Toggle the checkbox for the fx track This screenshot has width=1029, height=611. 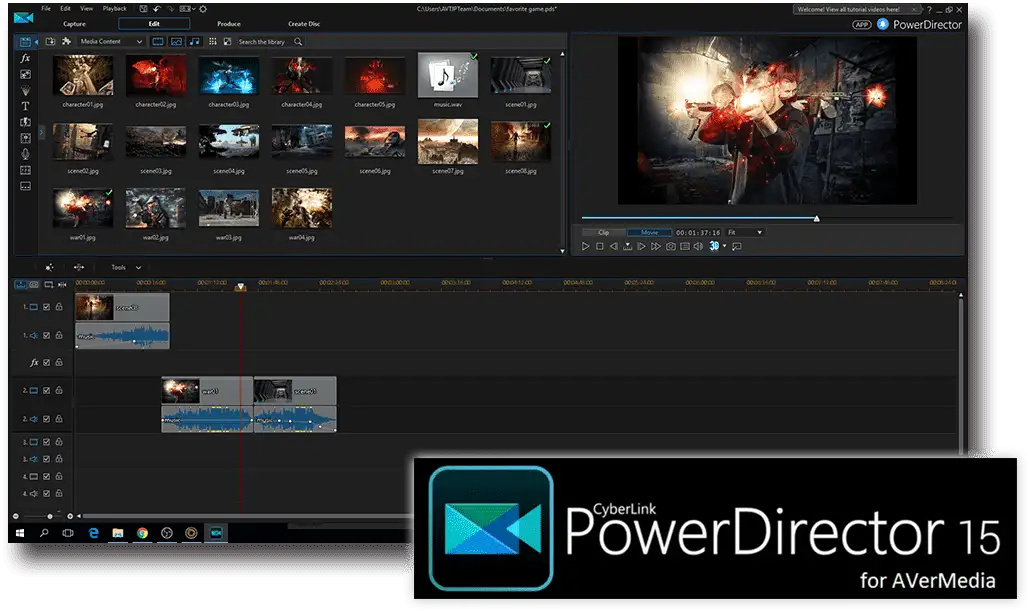point(47,362)
